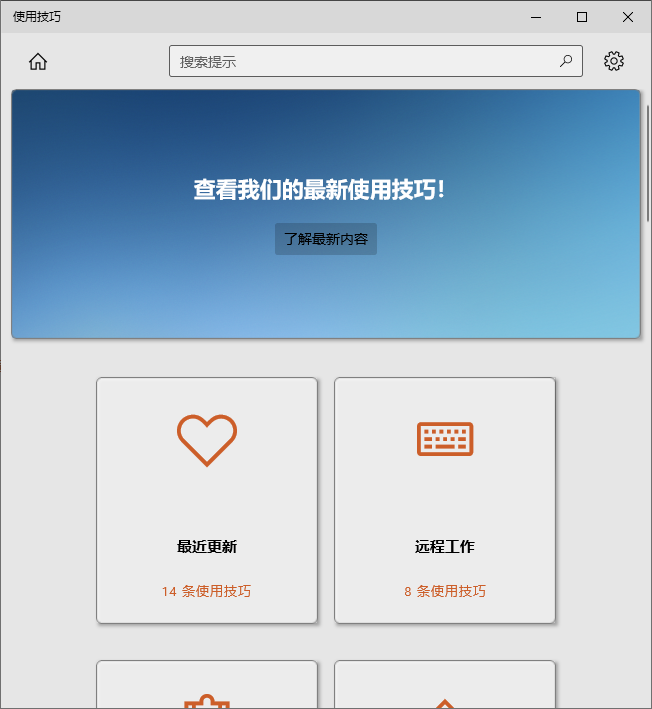Image resolution: width=652 pixels, height=709 pixels.
Task: Click the magnifier search icon
Action: click(x=566, y=61)
